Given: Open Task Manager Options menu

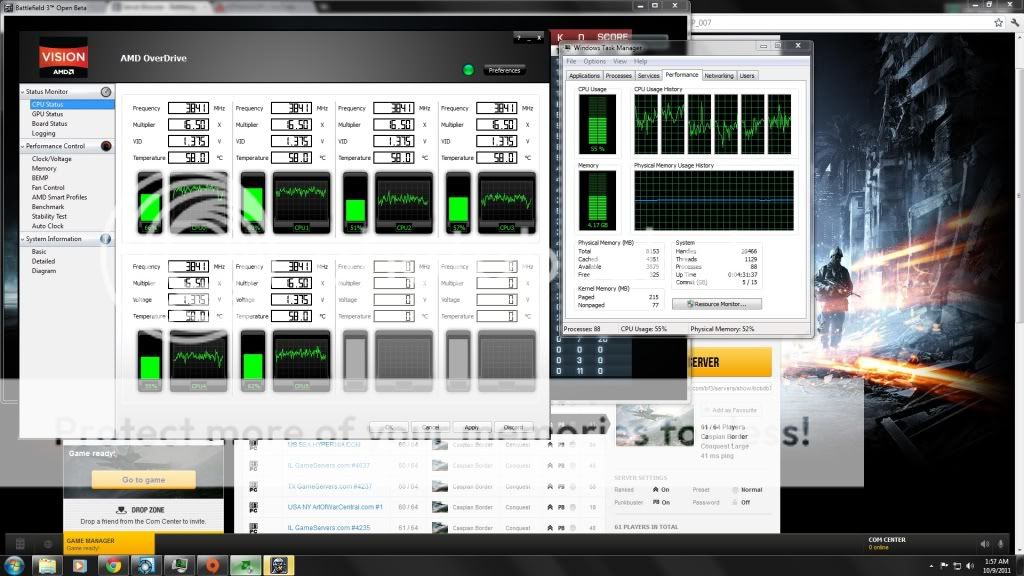Looking at the screenshot, I should click(594, 61).
